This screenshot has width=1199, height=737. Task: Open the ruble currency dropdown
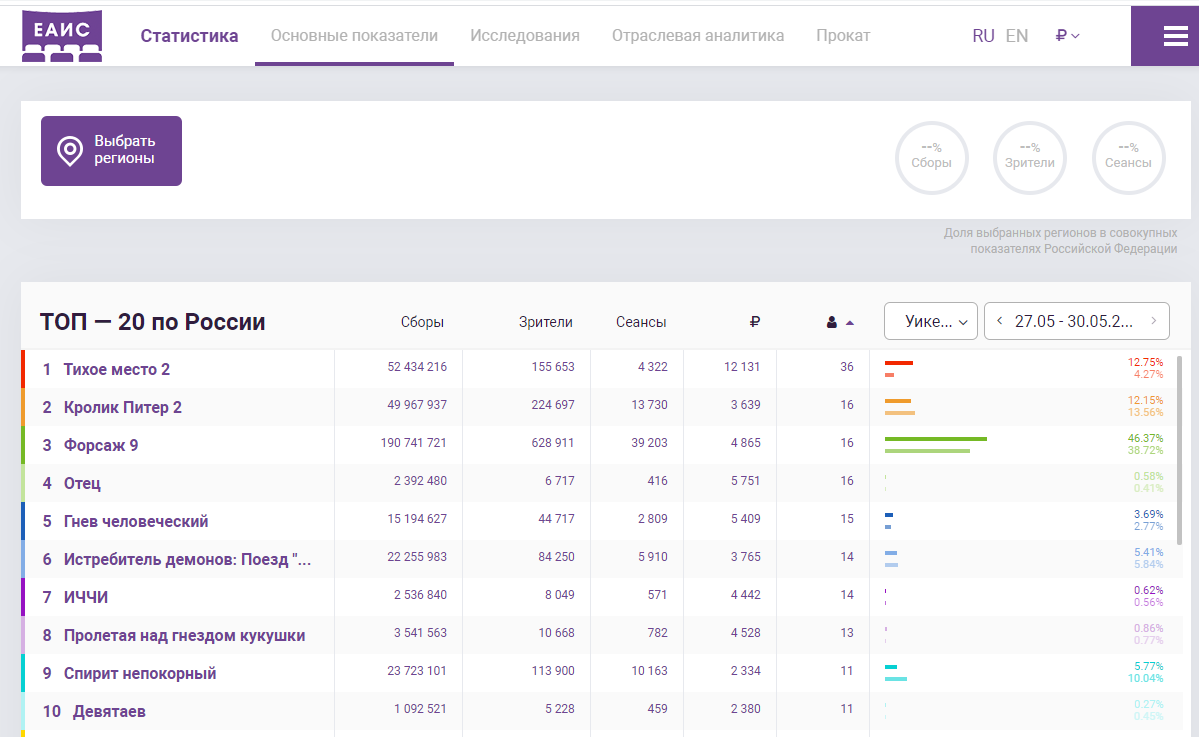1067,36
